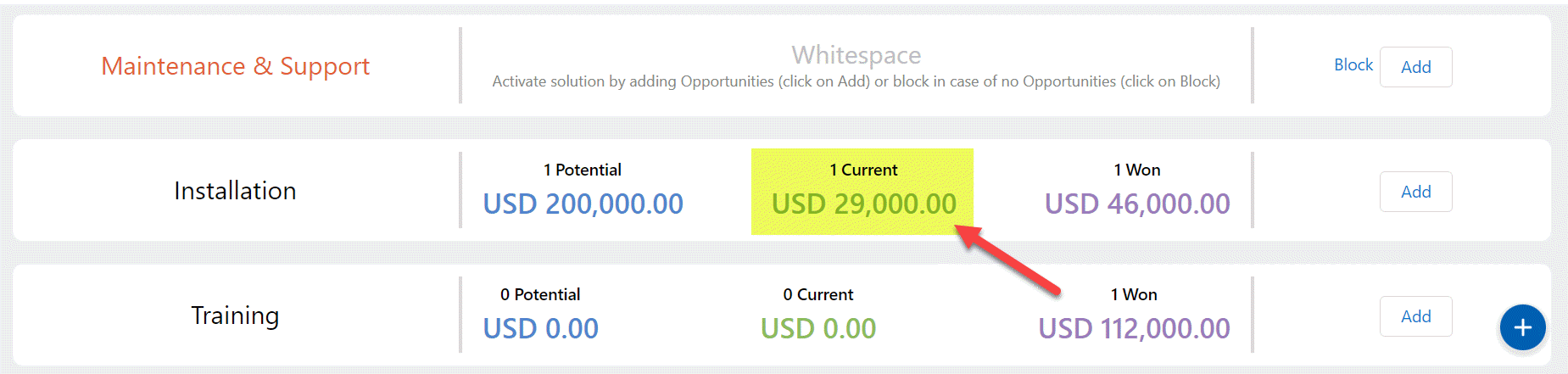Click '1 Won' label in Installation row
This screenshot has height=374, width=1568.
click(1136, 170)
